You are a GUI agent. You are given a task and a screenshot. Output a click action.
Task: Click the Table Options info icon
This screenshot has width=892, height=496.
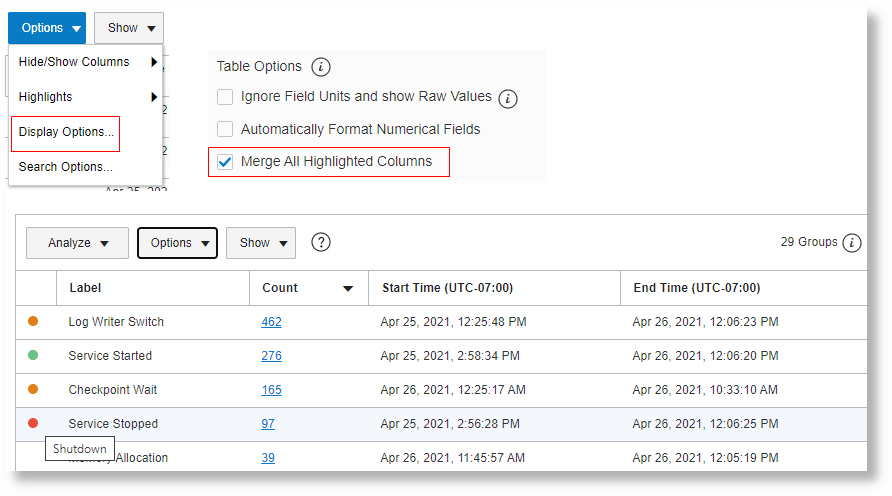[320, 67]
